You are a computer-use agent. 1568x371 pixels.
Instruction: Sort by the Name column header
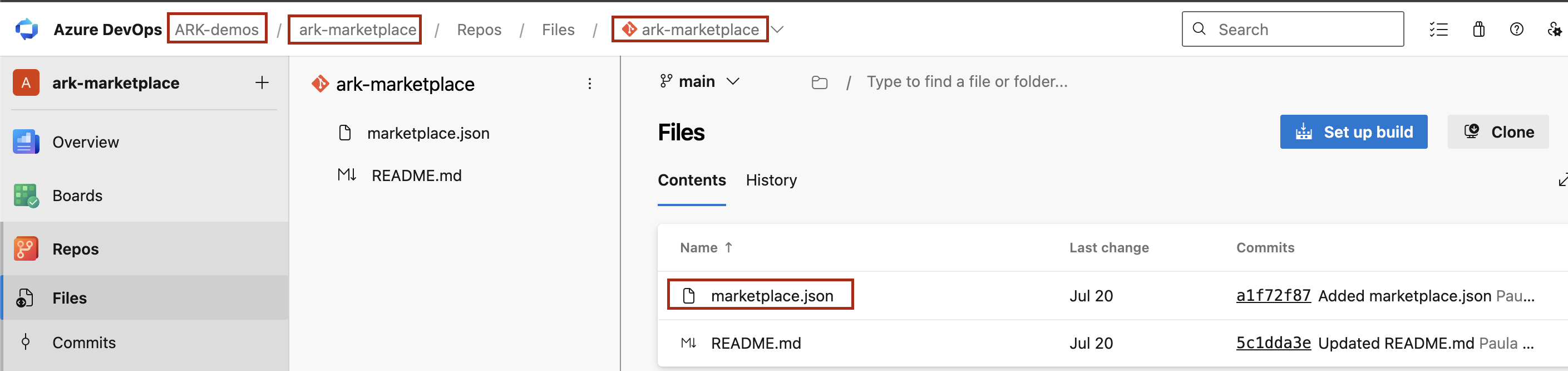[706, 247]
